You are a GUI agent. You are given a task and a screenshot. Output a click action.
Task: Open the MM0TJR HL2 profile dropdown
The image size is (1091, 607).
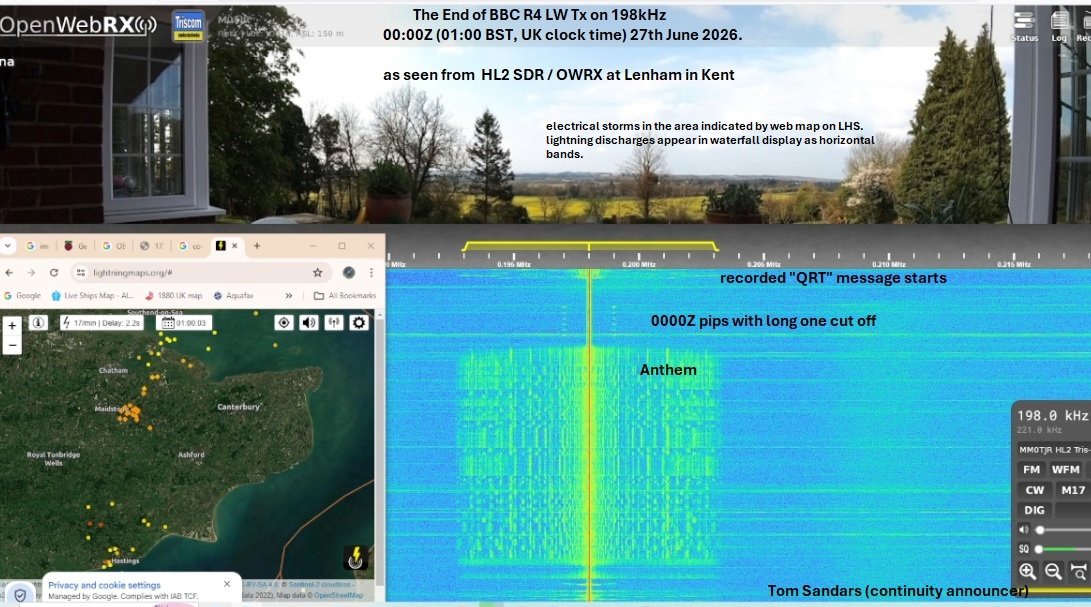[1053, 450]
